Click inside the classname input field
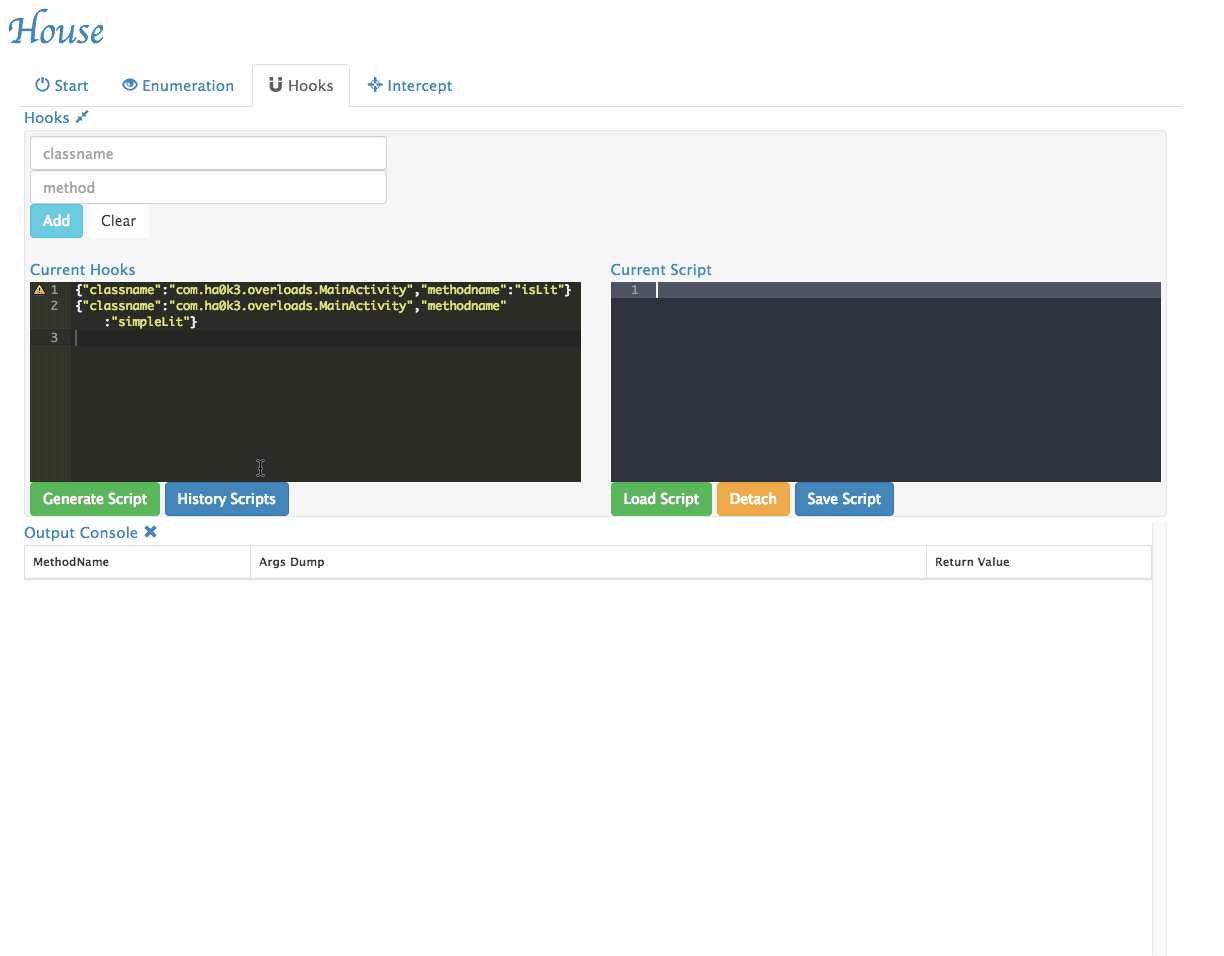 click(x=207, y=153)
